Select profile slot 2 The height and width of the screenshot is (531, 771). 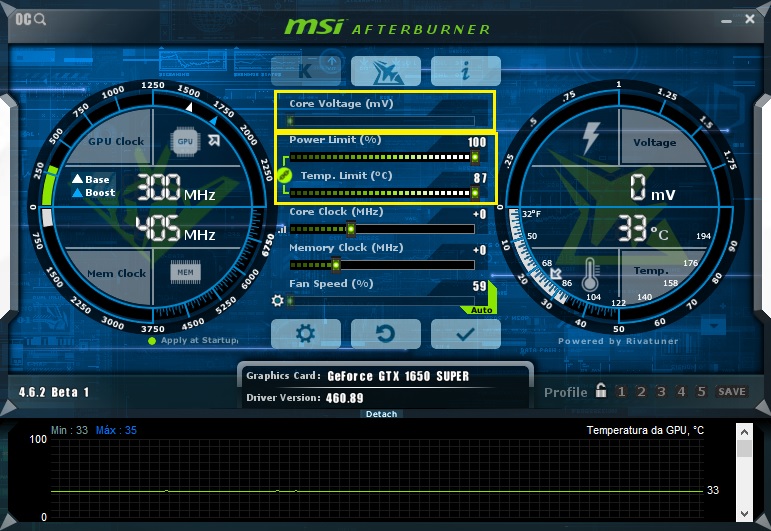click(x=641, y=391)
